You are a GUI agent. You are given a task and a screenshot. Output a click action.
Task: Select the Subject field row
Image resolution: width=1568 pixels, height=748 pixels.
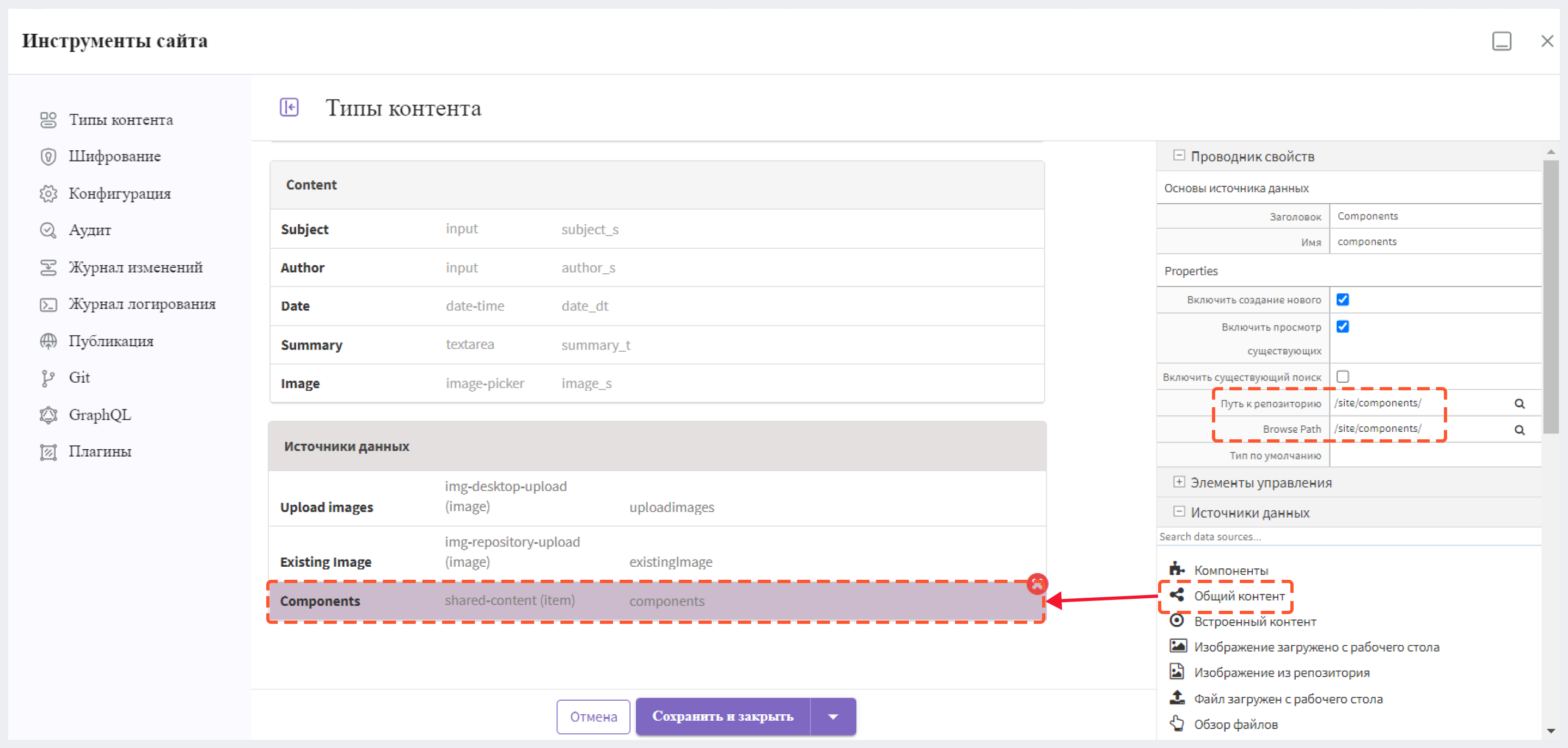[656, 229]
